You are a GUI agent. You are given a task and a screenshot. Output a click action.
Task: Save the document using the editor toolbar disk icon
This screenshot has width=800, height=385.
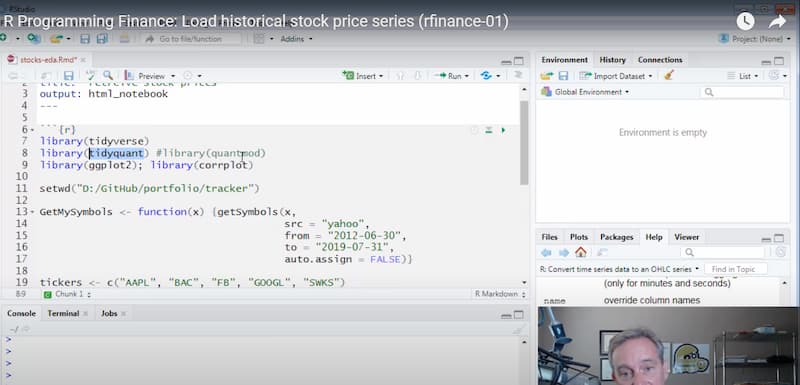point(68,75)
